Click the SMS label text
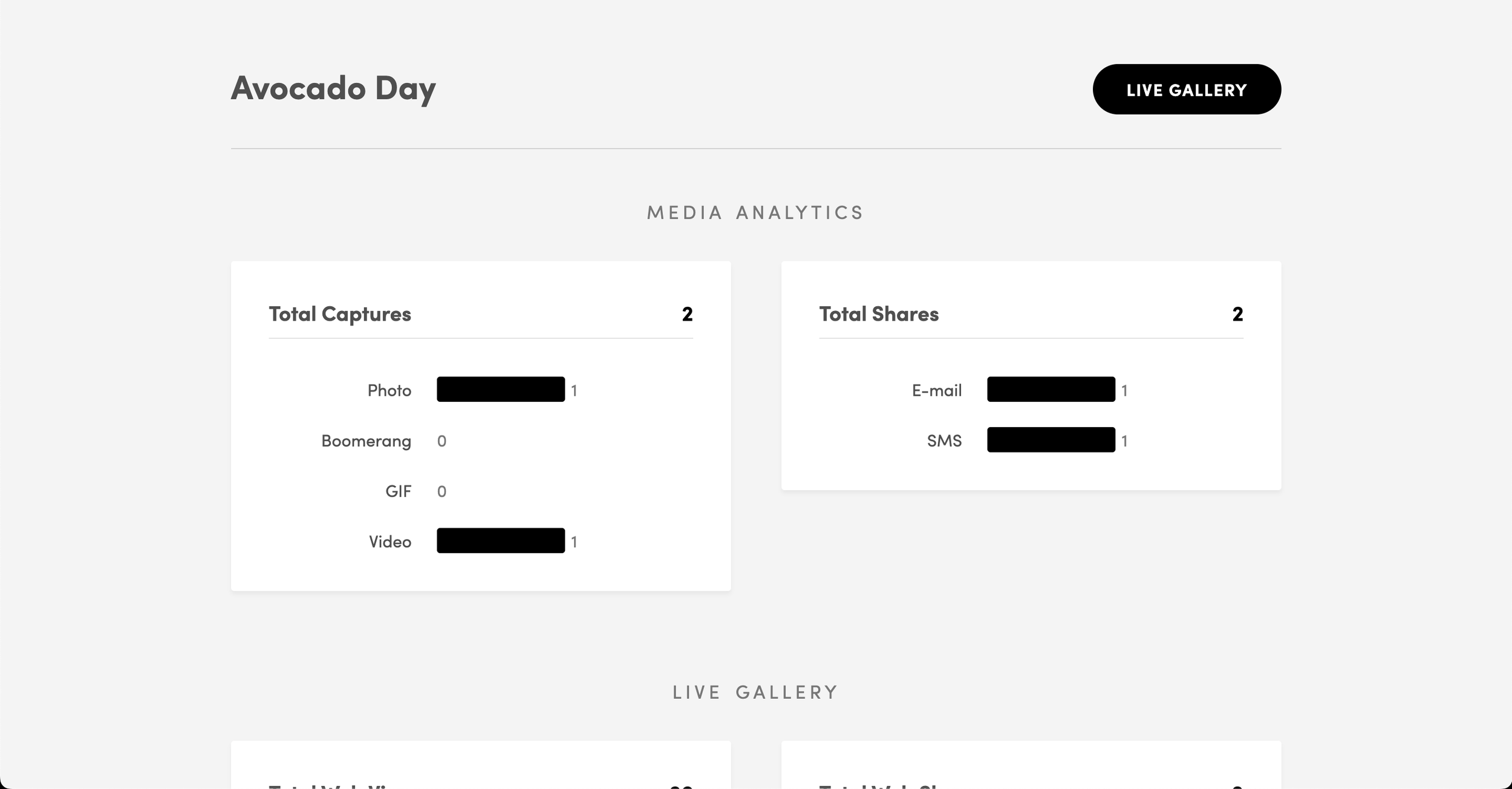1512x789 pixels. [944, 440]
